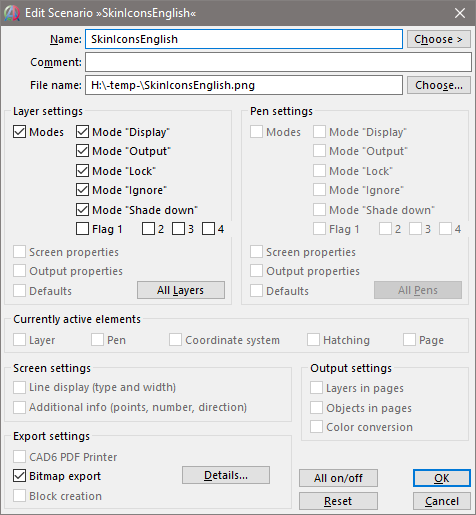Check layer Flag 3 checkbox
The height and width of the screenshot is (515, 476).
point(178,229)
